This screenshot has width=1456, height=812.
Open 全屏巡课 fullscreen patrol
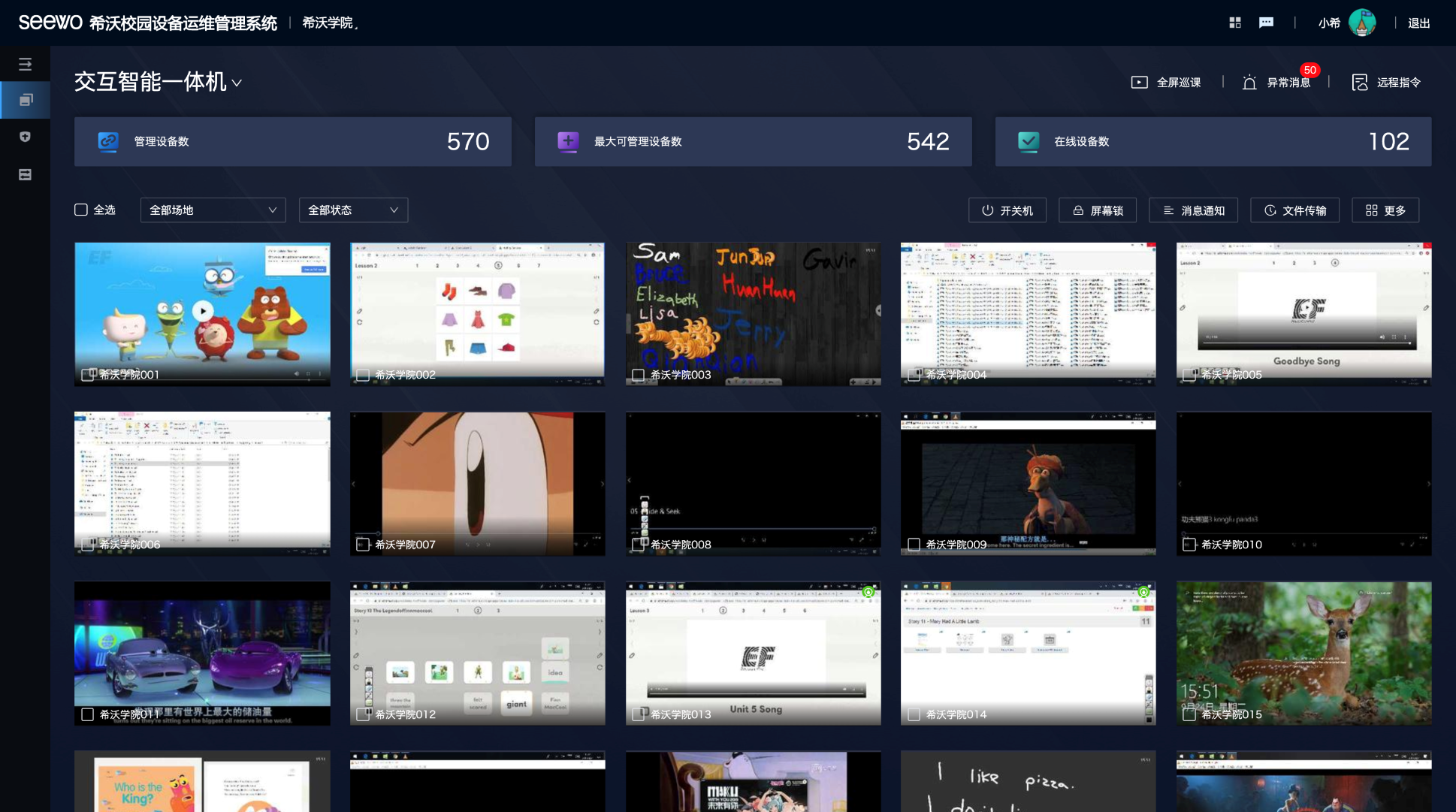[1166, 83]
